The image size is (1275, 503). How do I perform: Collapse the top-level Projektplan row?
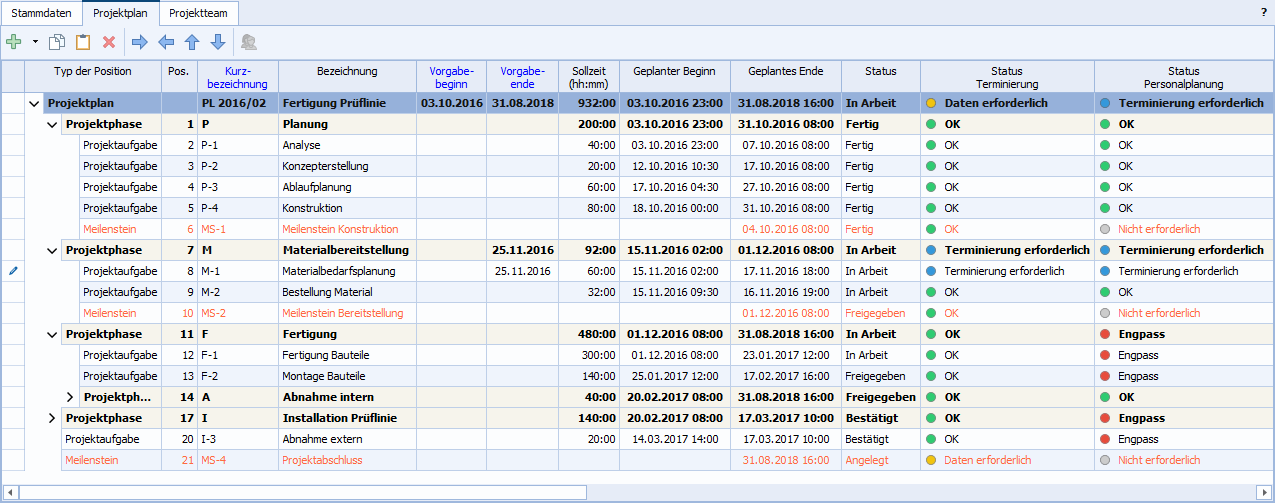(x=35, y=103)
